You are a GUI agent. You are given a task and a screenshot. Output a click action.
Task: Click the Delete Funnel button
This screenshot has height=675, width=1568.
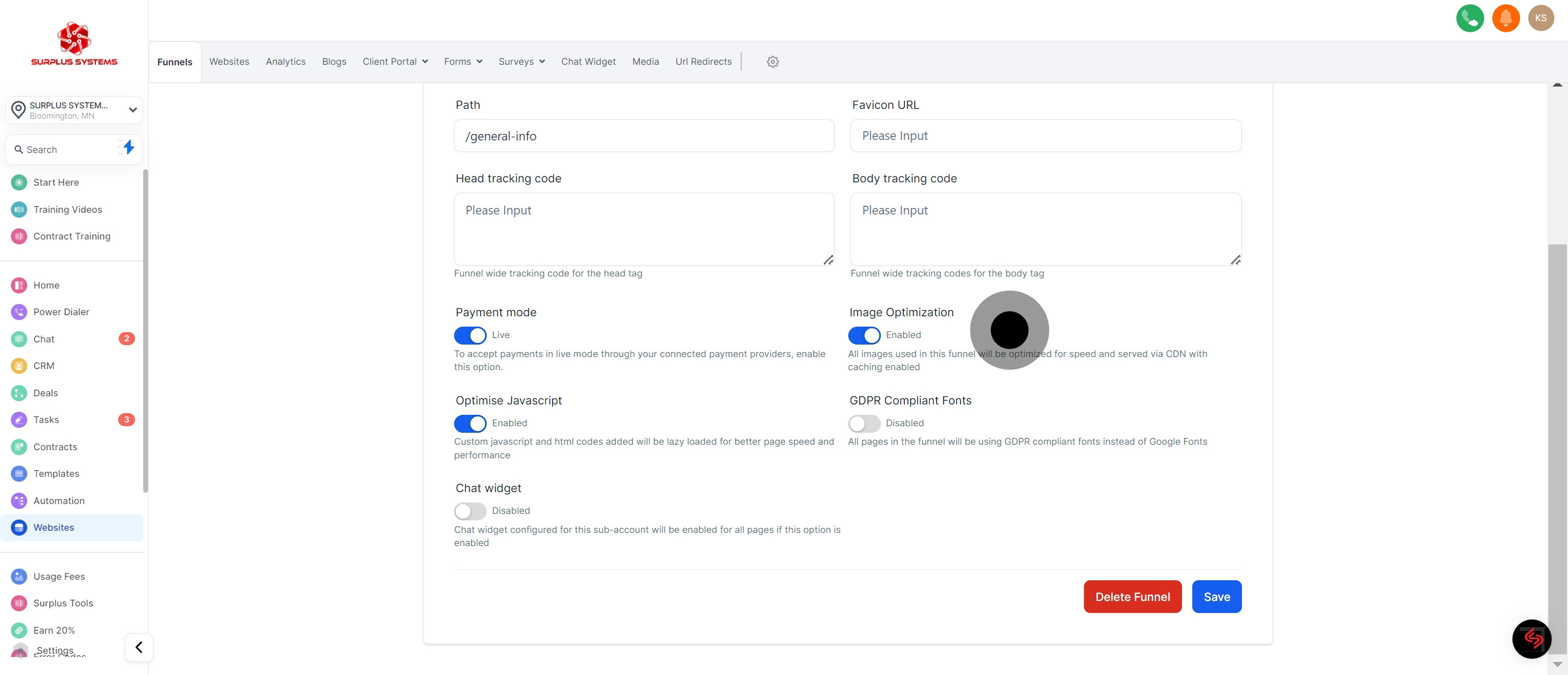coord(1132,597)
